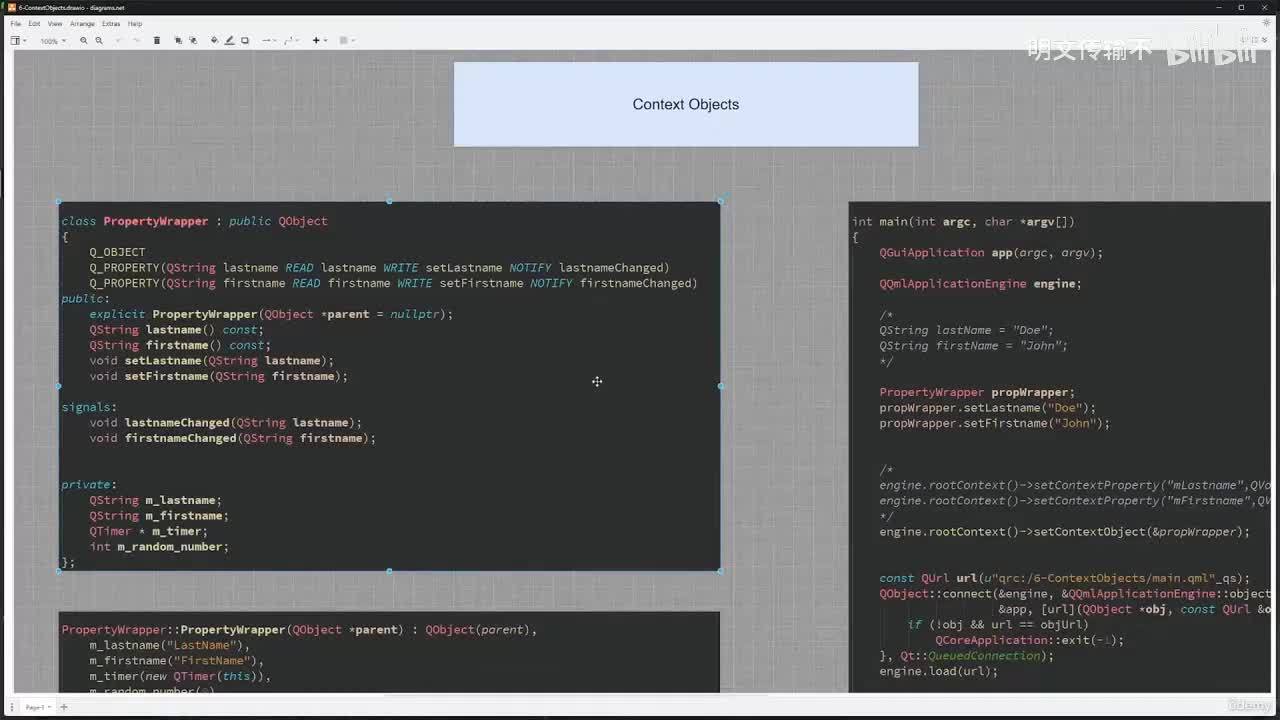
Task: Click the To Back icon
Action: pos(193,41)
